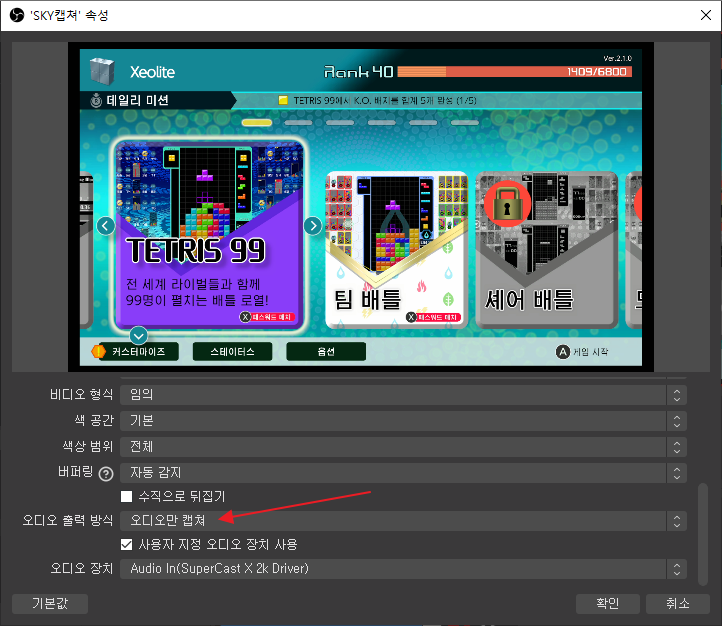
Task: Click the Xeolite player name
Action: coord(152,72)
